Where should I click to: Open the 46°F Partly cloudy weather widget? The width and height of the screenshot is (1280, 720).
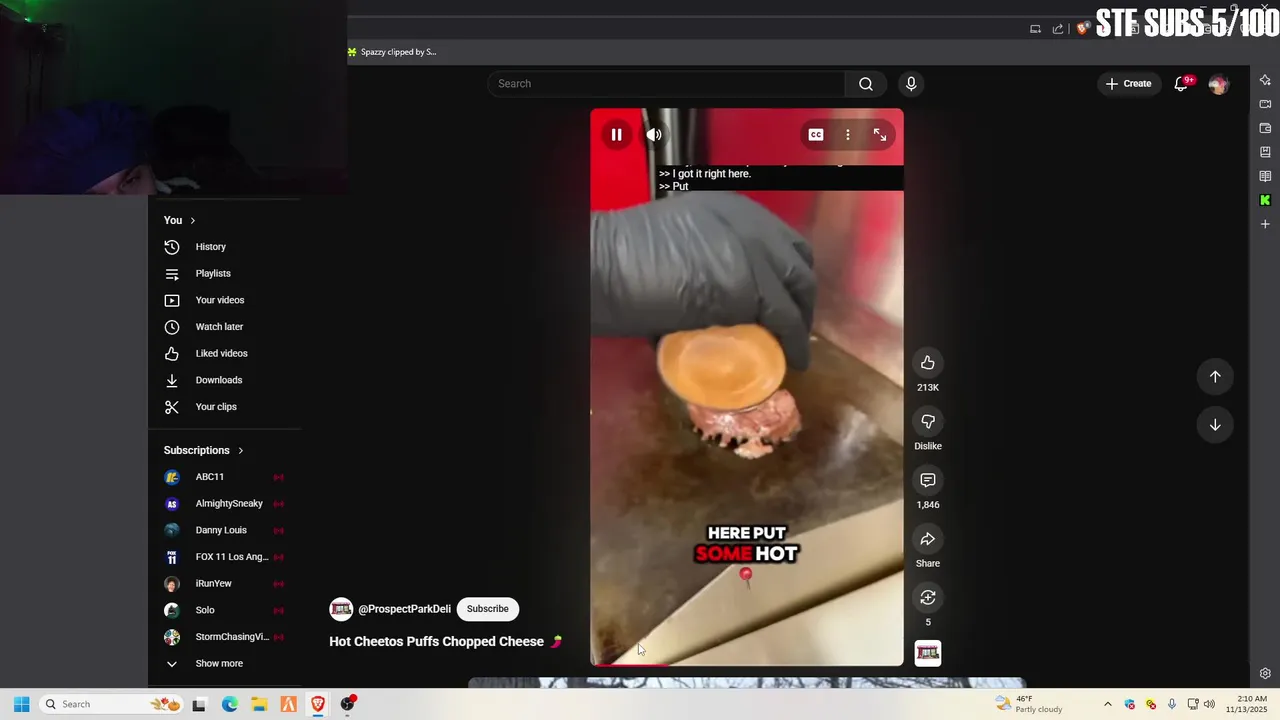click(1028, 704)
